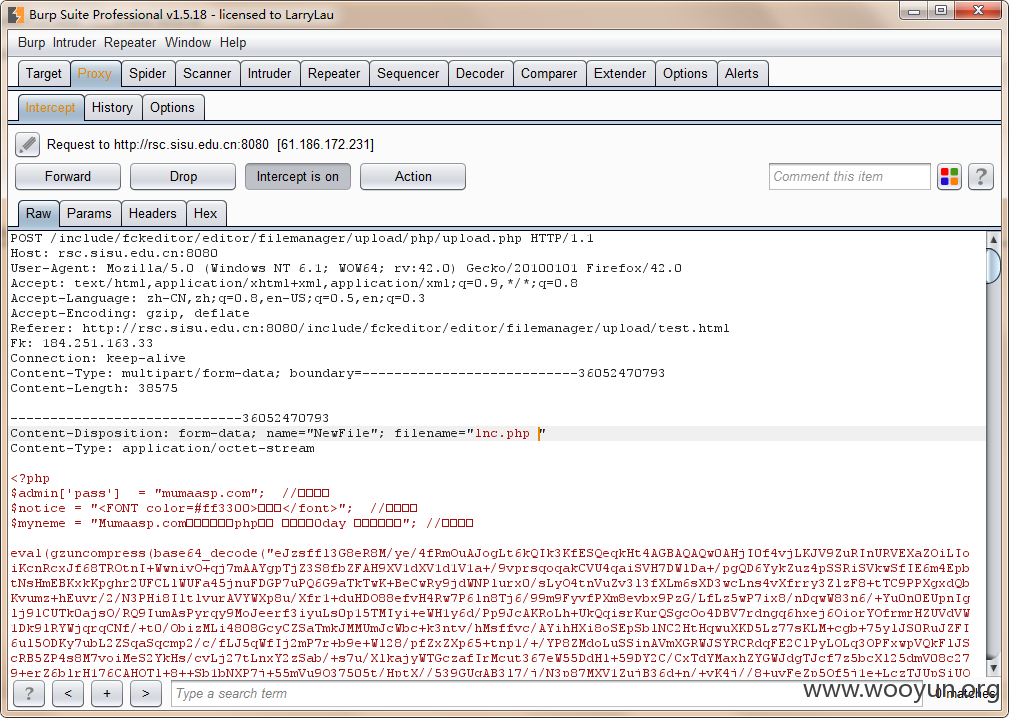Click the search help question mark button
Viewport: 1009px width, 718px height.
[29, 694]
